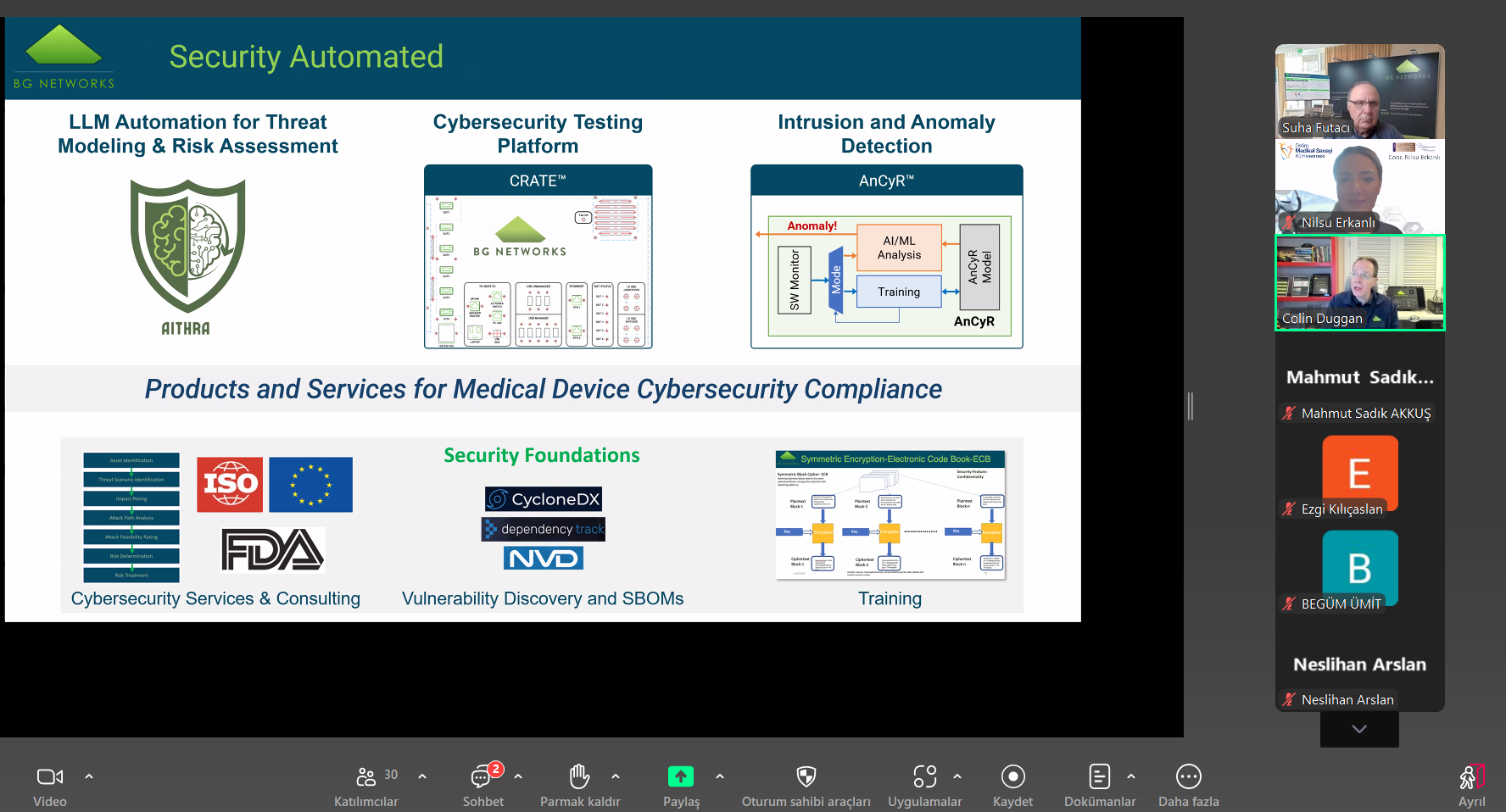Click the threat assessment process flowchart

point(131,518)
